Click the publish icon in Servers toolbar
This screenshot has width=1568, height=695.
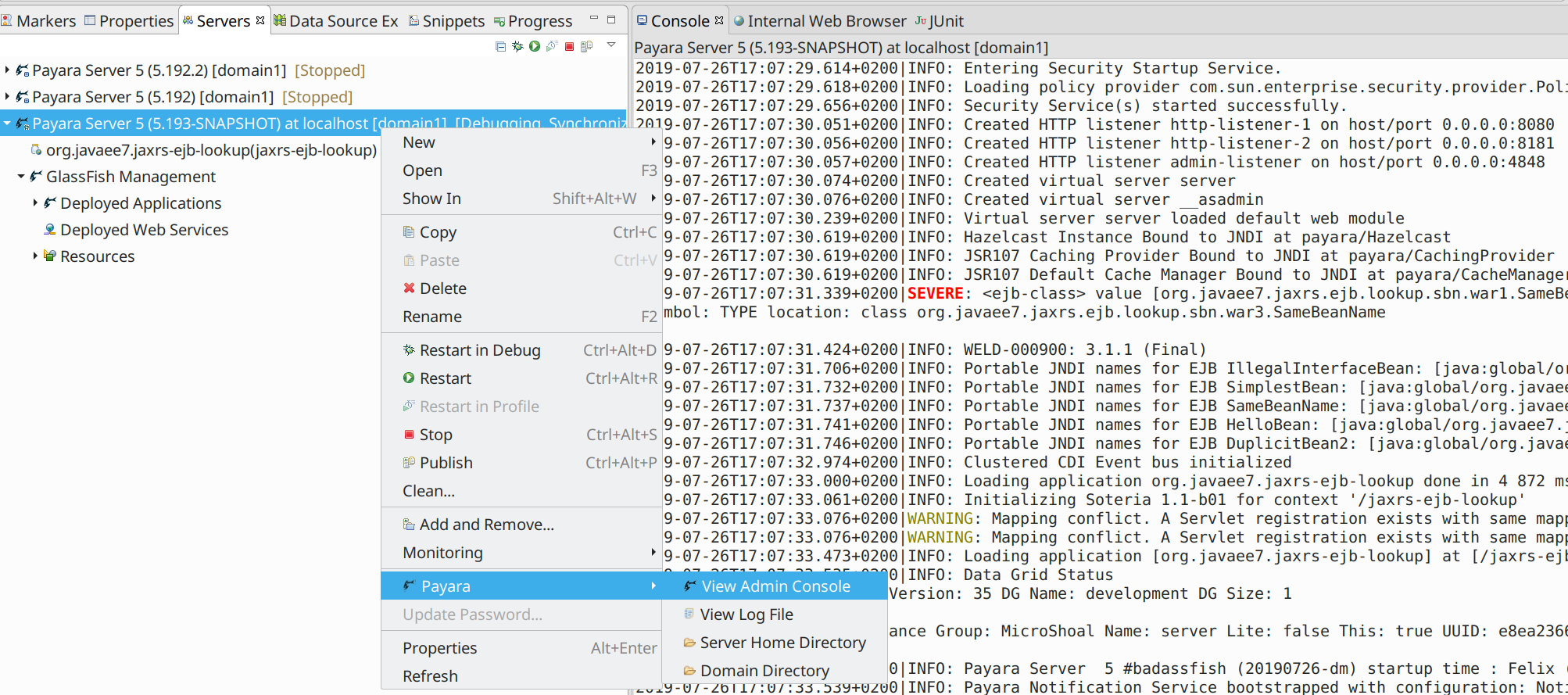pos(586,47)
